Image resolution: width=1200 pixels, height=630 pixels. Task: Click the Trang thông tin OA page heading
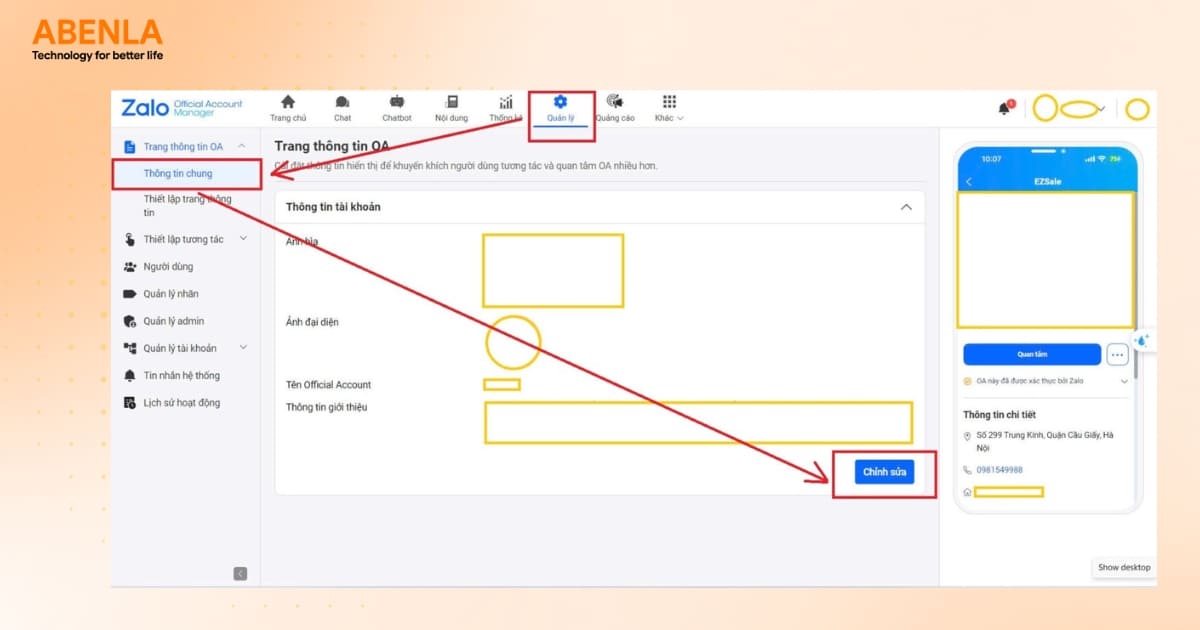[332, 146]
